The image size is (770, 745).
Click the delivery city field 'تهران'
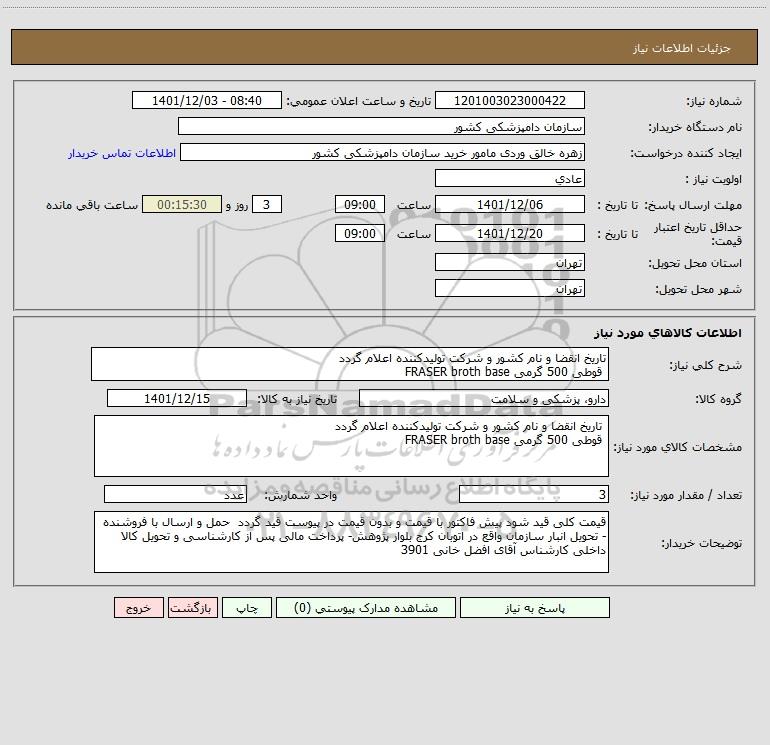(510, 288)
